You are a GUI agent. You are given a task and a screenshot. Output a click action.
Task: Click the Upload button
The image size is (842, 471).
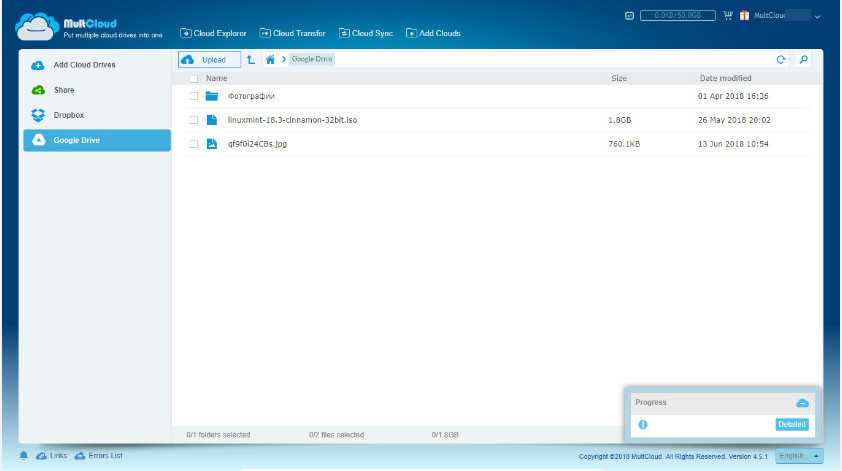pos(209,60)
